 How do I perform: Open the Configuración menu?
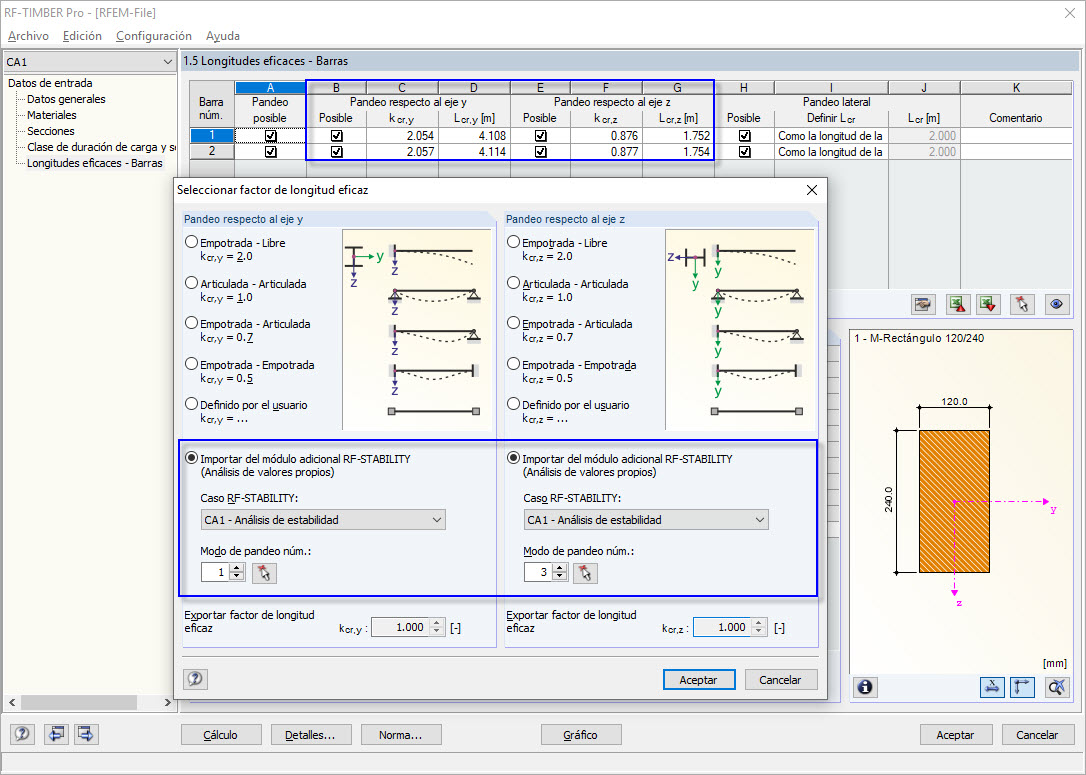point(153,36)
